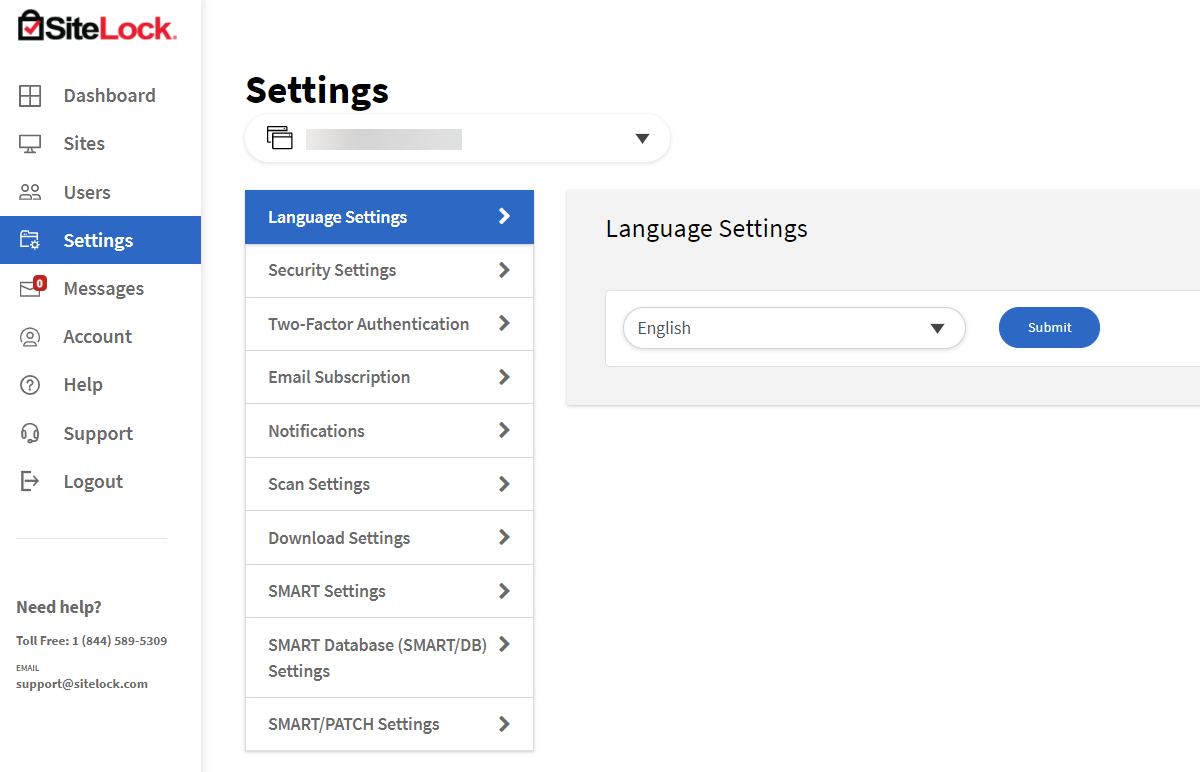The height and width of the screenshot is (772, 1200).
Task: Select the Language Settings tab label
Action: click(x=337, y=217)
